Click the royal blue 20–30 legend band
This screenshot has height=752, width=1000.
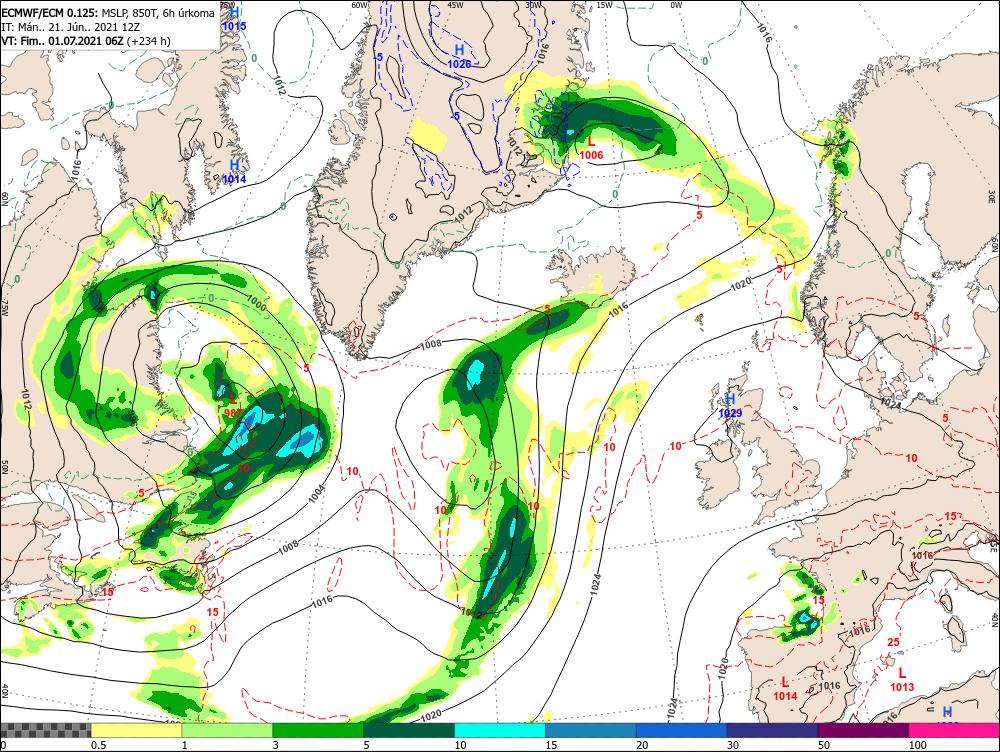coord(682,730)
